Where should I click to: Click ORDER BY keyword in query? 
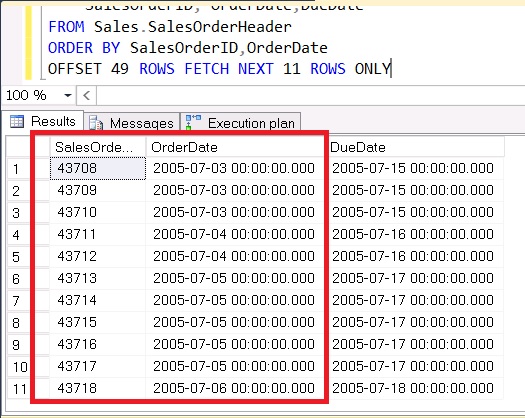click(84, 48)
